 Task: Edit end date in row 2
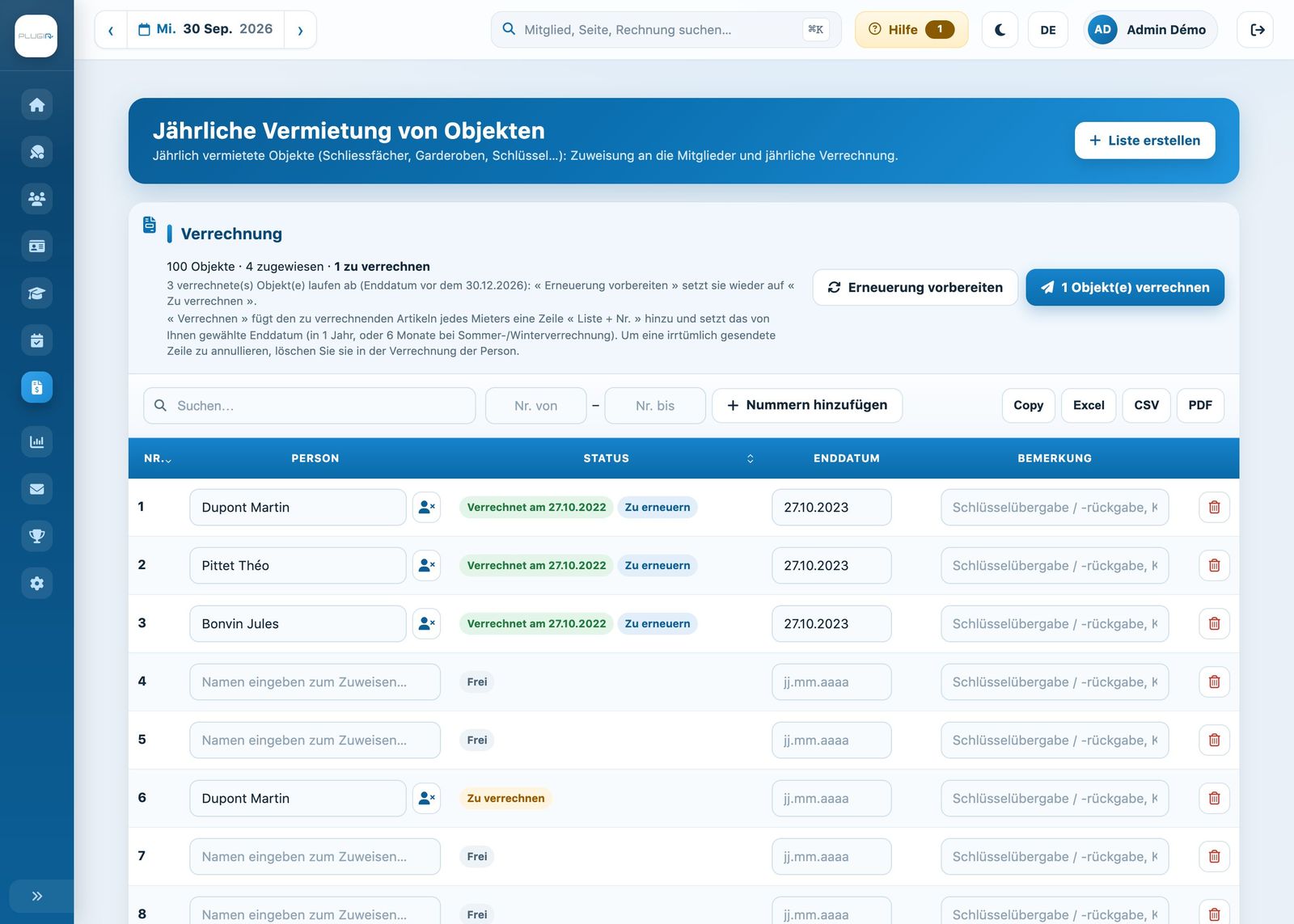[x=831, y=566]
